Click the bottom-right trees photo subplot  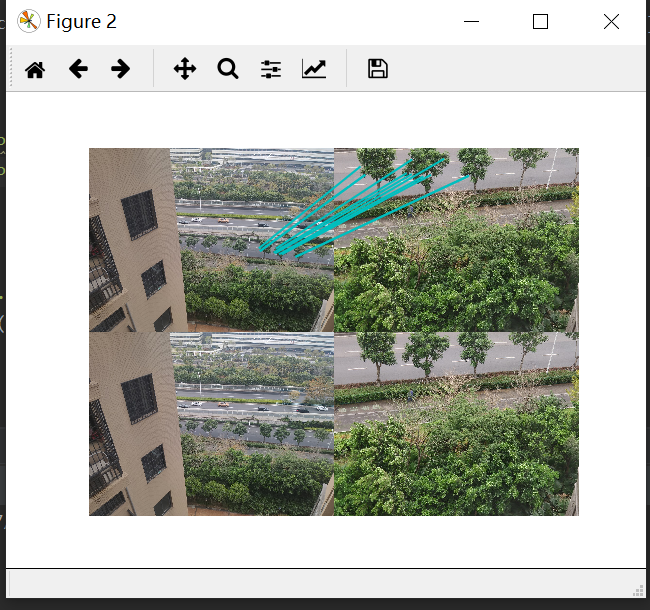[456, 424]
